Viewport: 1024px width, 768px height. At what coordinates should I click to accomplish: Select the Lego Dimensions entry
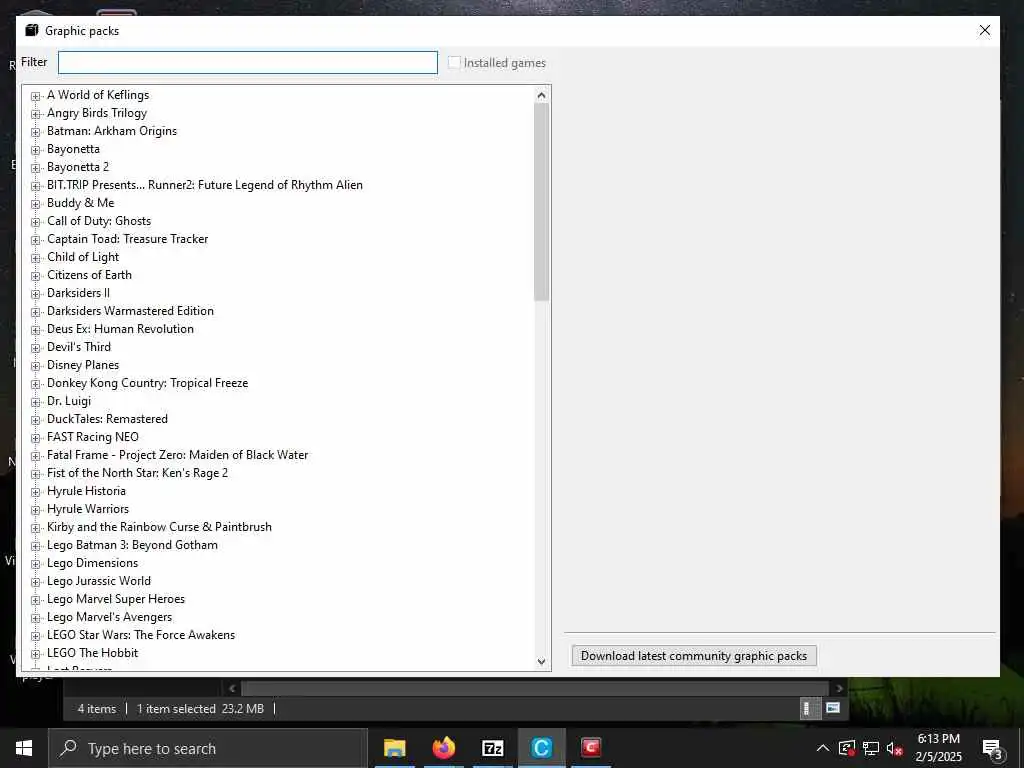(x=92, y=563)
